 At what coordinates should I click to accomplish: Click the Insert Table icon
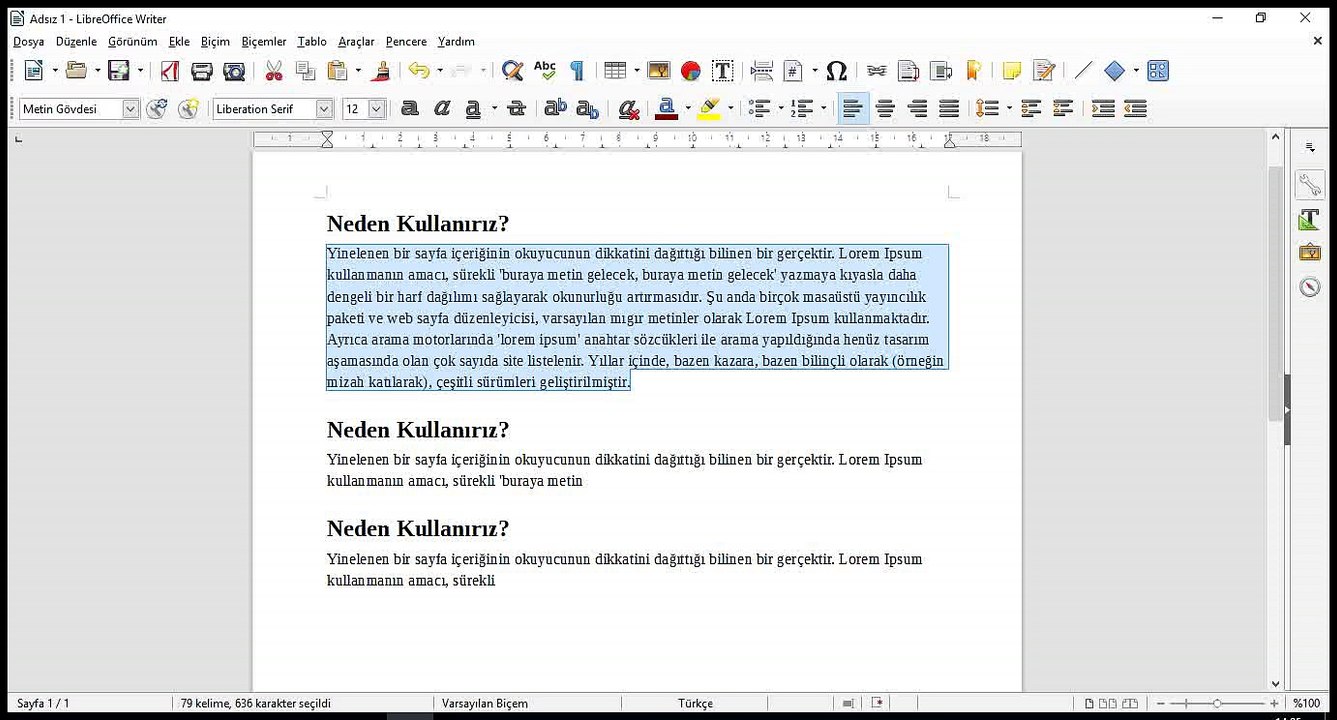click(x=615, y=70)
